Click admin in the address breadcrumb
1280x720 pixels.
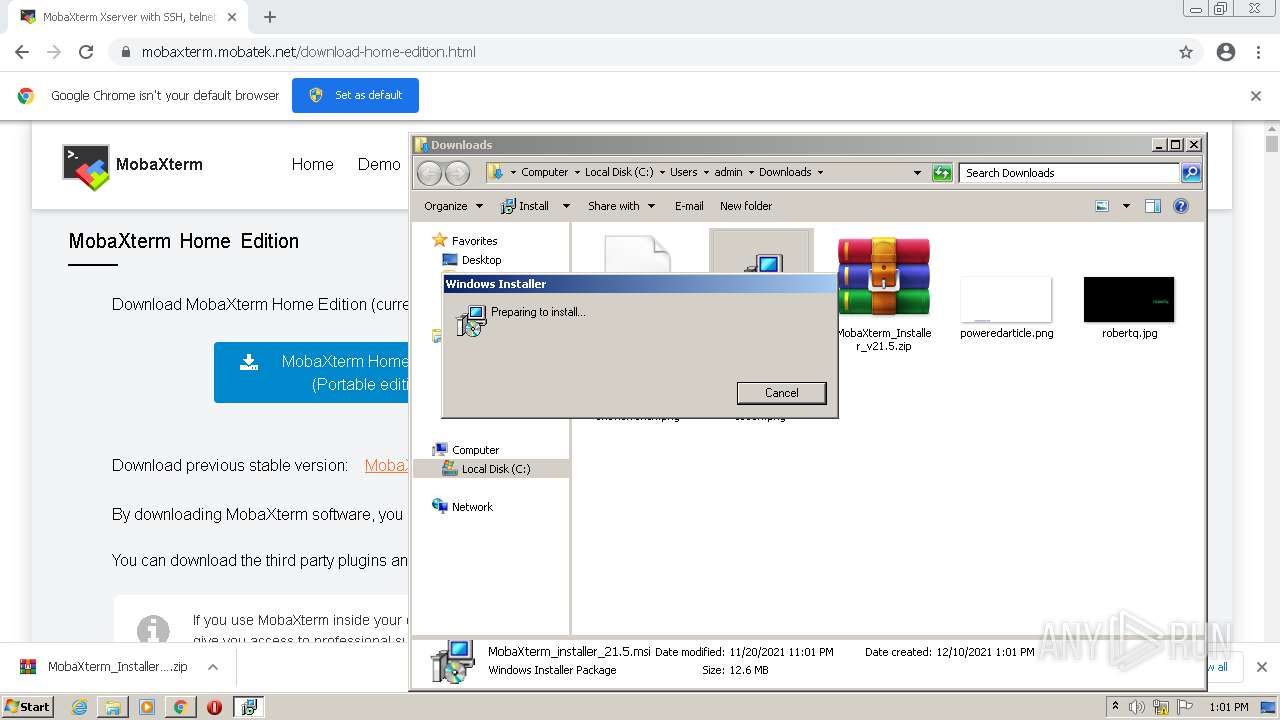coord(728,172)
